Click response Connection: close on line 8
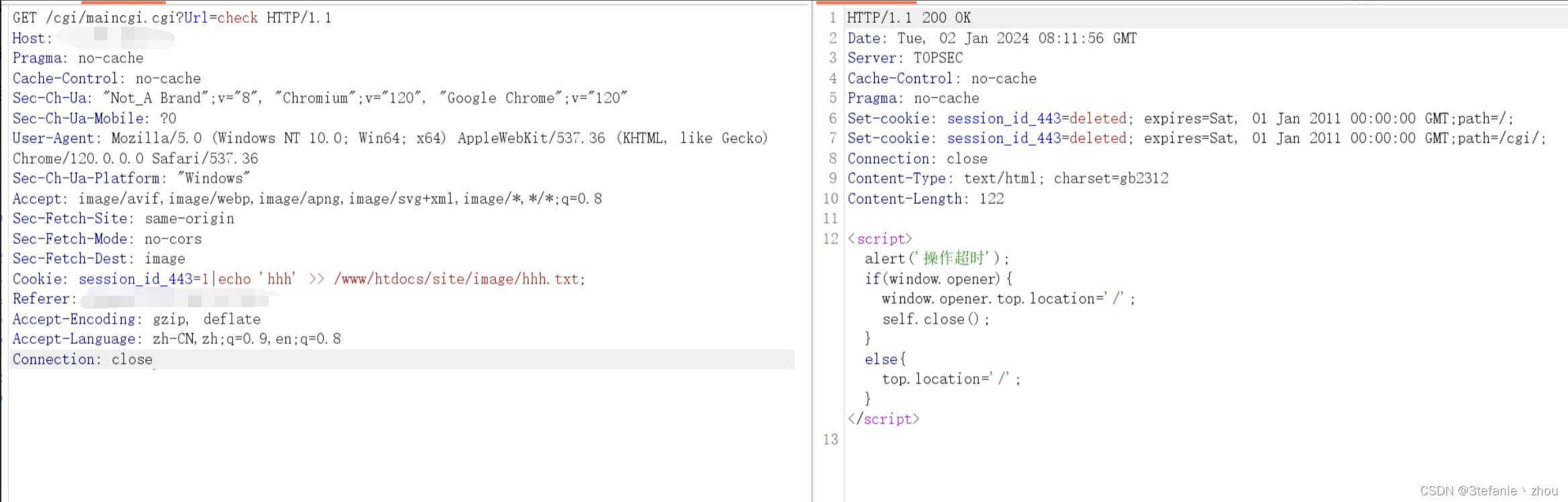 click(917, 159)
